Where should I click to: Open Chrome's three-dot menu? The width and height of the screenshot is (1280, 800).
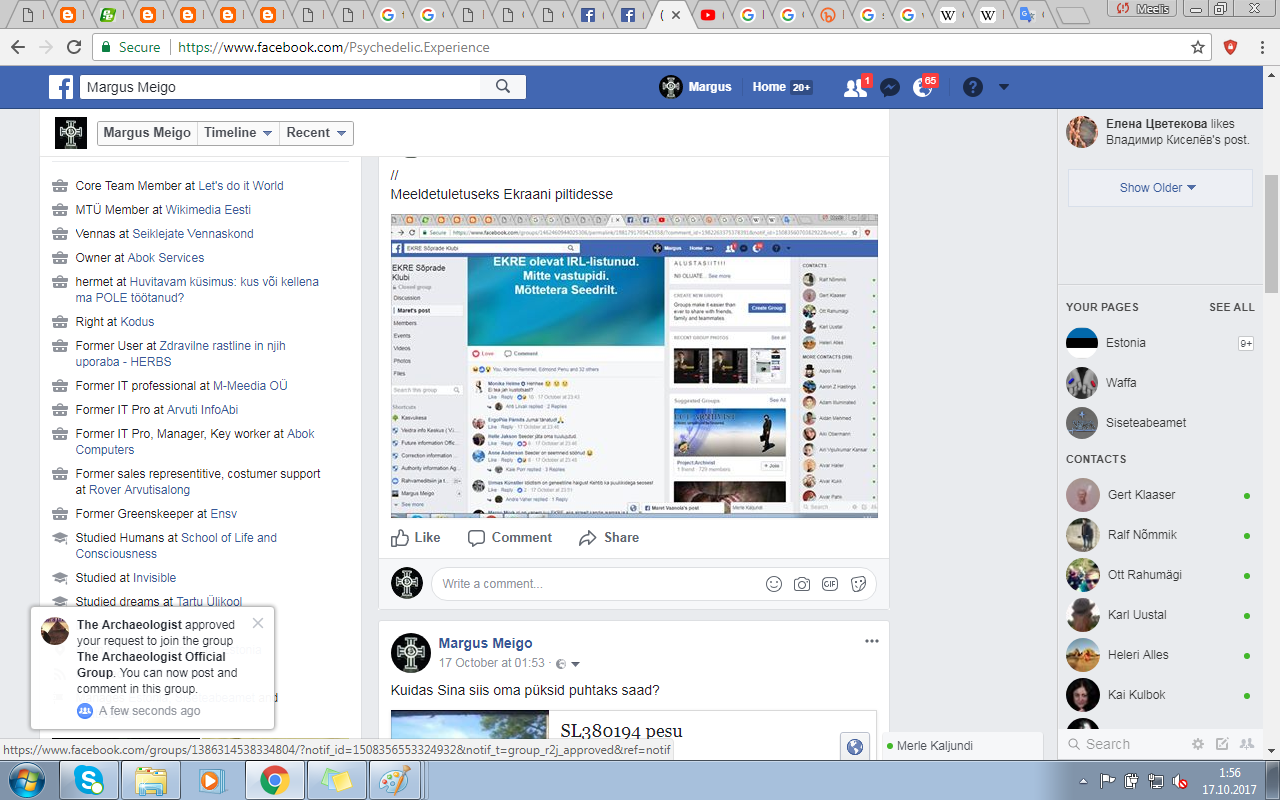click(1263, 47)
